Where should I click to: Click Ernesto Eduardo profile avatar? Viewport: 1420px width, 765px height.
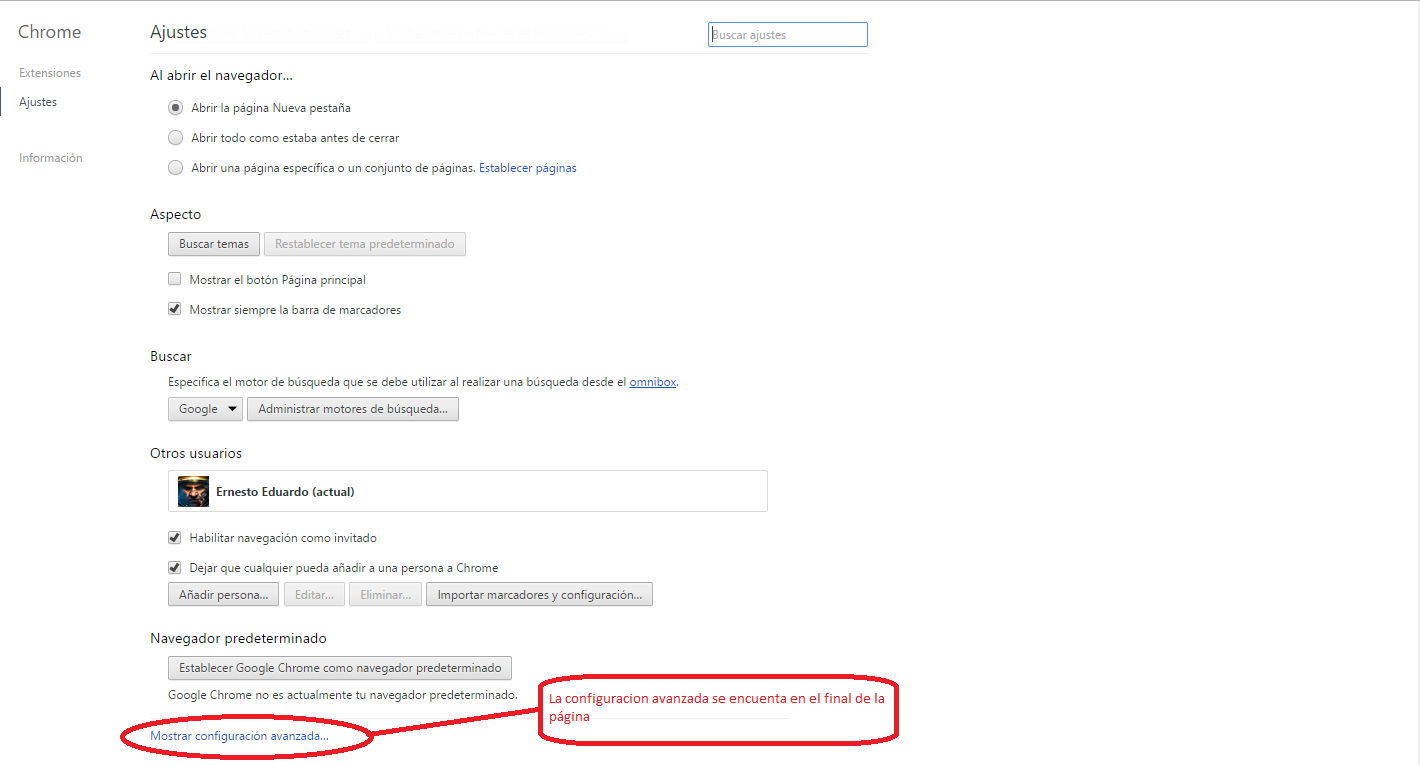click(x=193, y=491)
